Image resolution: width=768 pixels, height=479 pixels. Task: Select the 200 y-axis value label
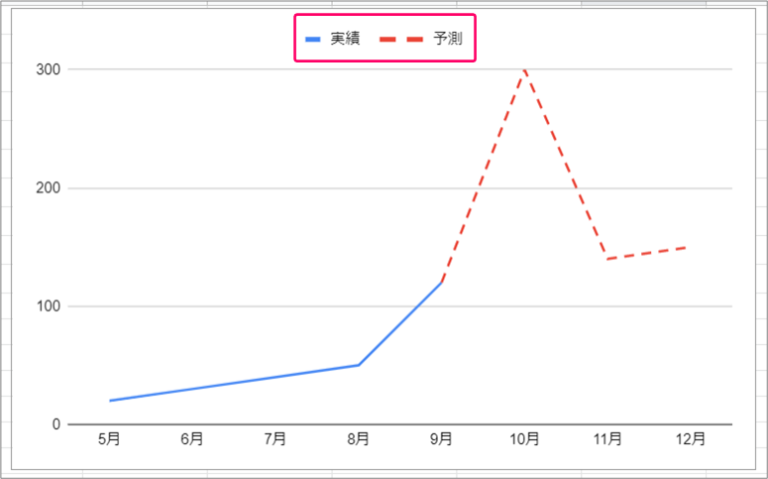pyautogui.click(x=49, y=188)
